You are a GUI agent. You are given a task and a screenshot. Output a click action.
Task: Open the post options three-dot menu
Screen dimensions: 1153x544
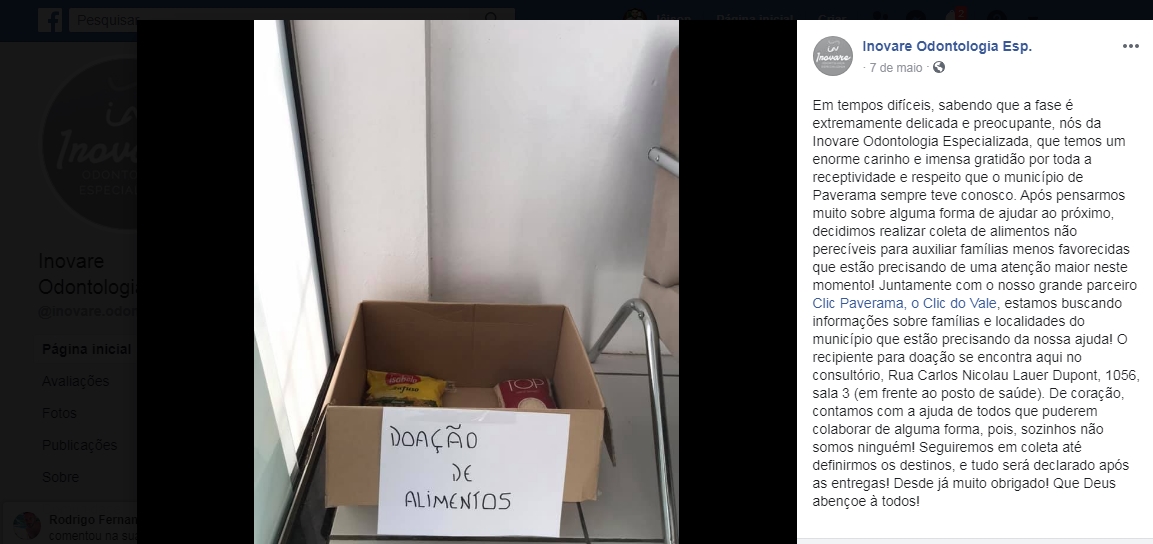1130,46
